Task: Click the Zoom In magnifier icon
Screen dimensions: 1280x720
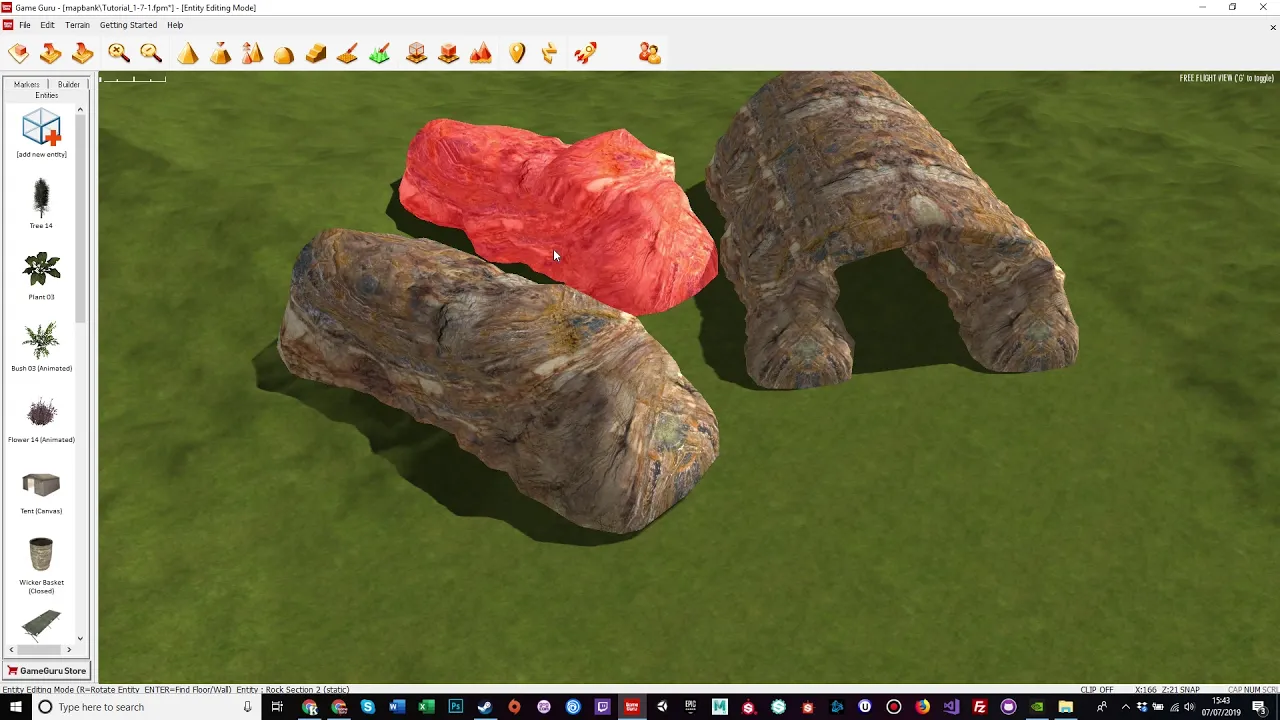Action: (x=119, y=53)
